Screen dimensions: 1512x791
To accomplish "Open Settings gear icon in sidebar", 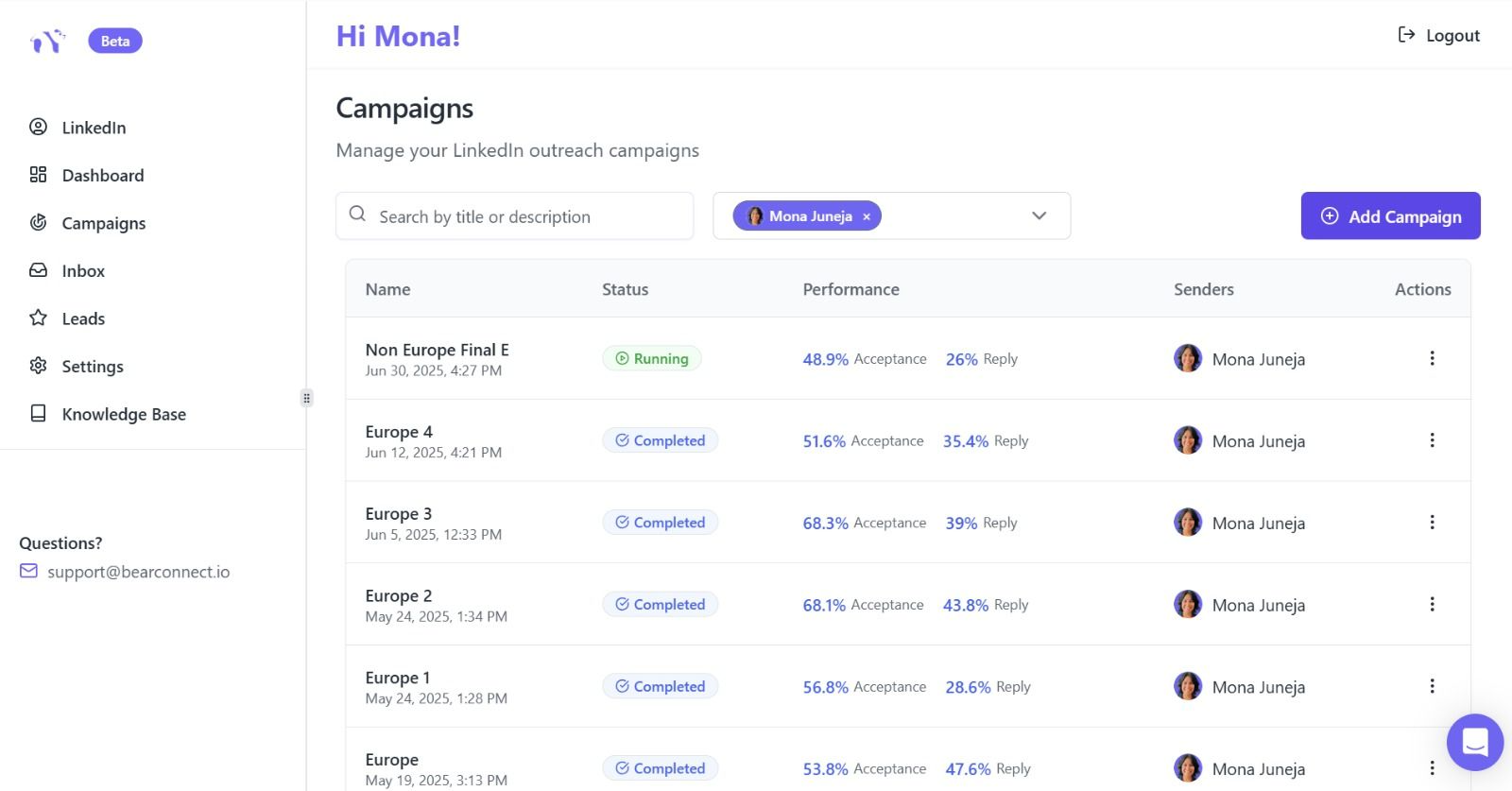I will [38, 366].
